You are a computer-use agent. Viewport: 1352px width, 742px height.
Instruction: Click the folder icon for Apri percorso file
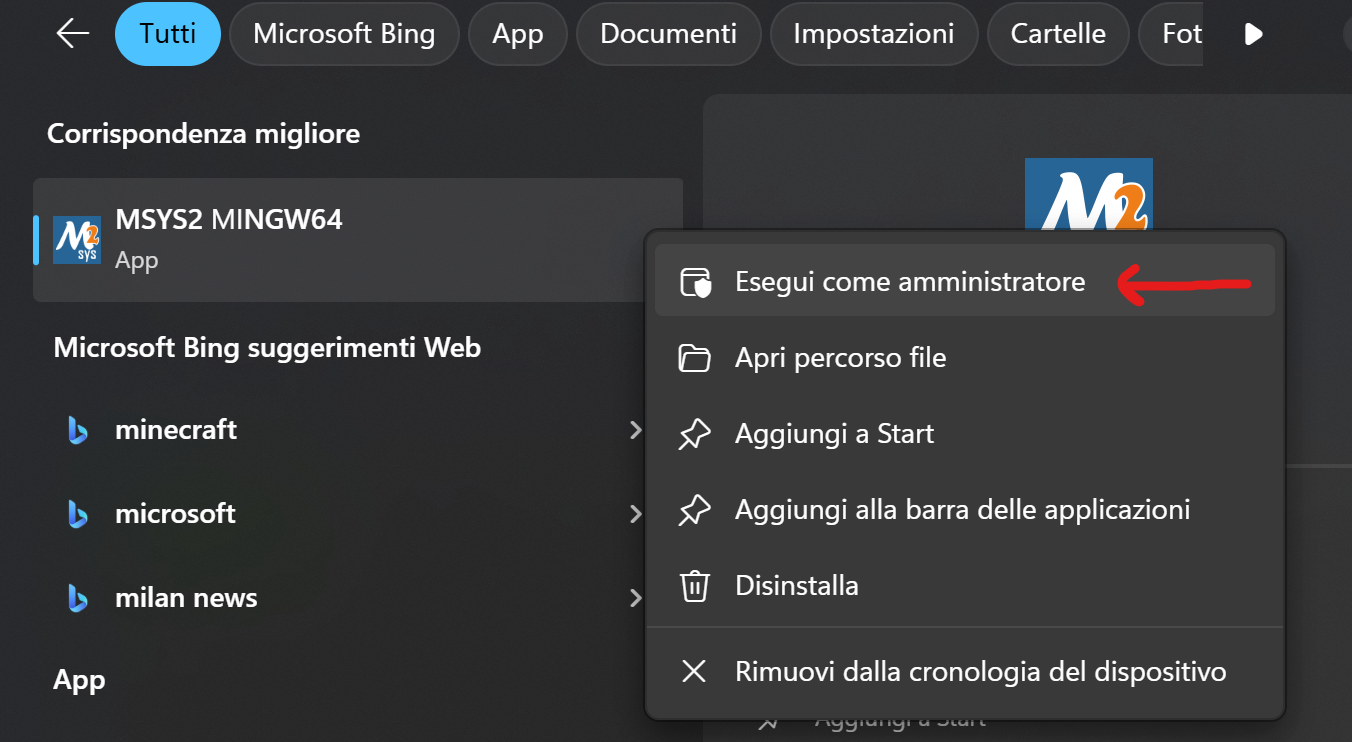[x=694, y=358]
